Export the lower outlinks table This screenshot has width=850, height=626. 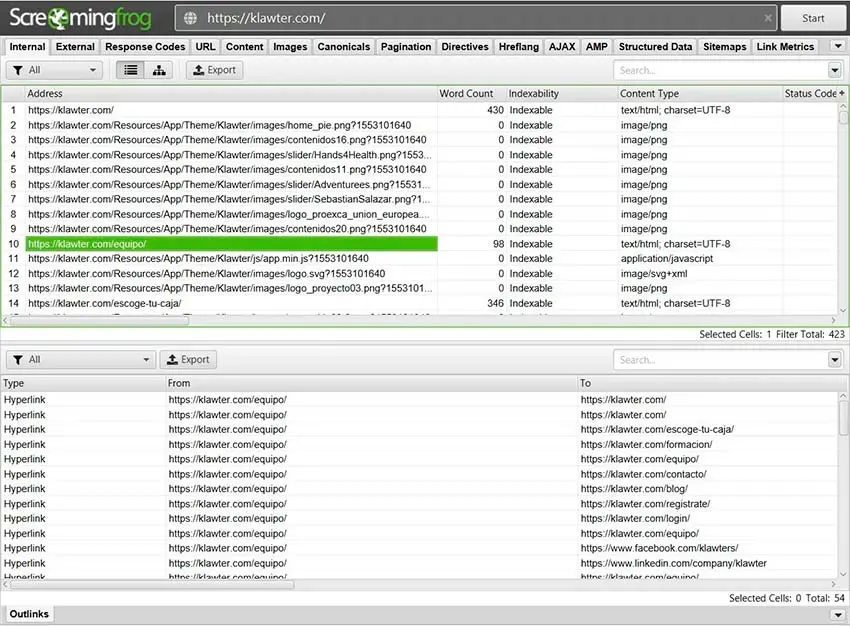tap(187, 359)
